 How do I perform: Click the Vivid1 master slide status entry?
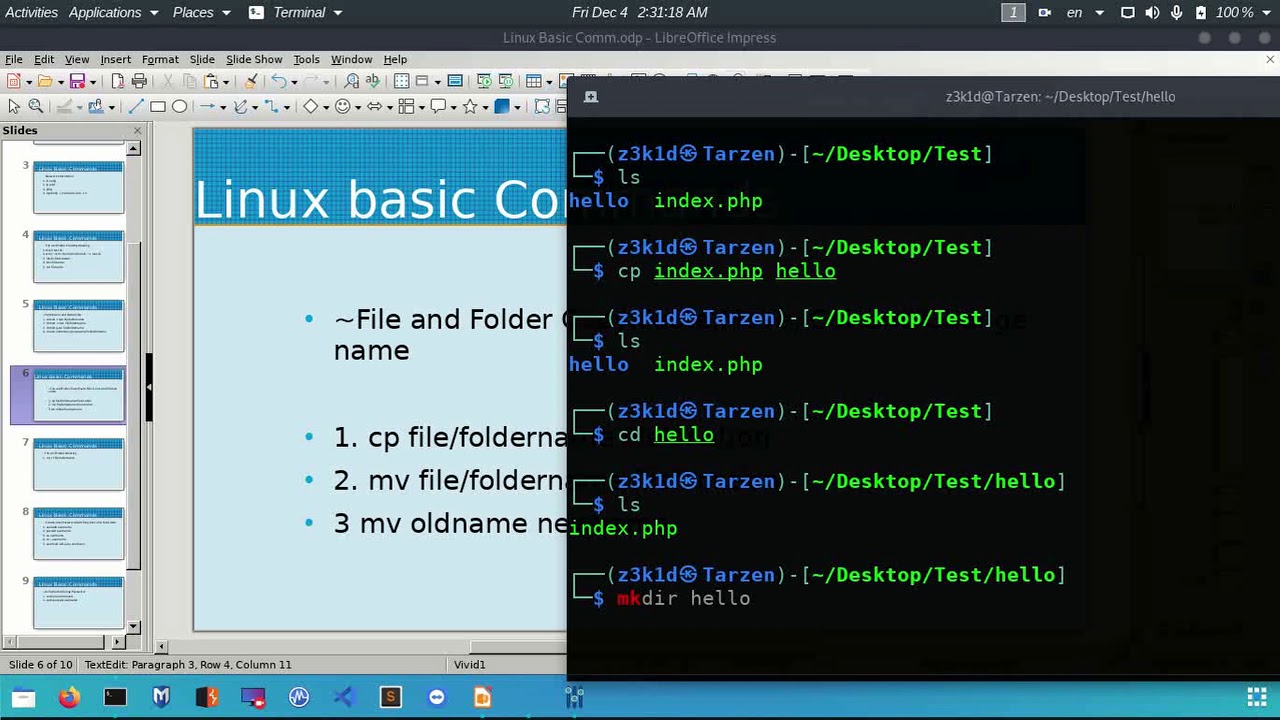(x=469, y=664)
